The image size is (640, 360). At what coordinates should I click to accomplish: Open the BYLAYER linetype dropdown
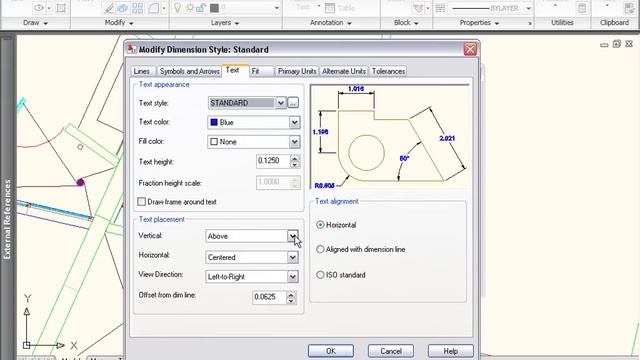pyautogui.click(x=529, y=8)
